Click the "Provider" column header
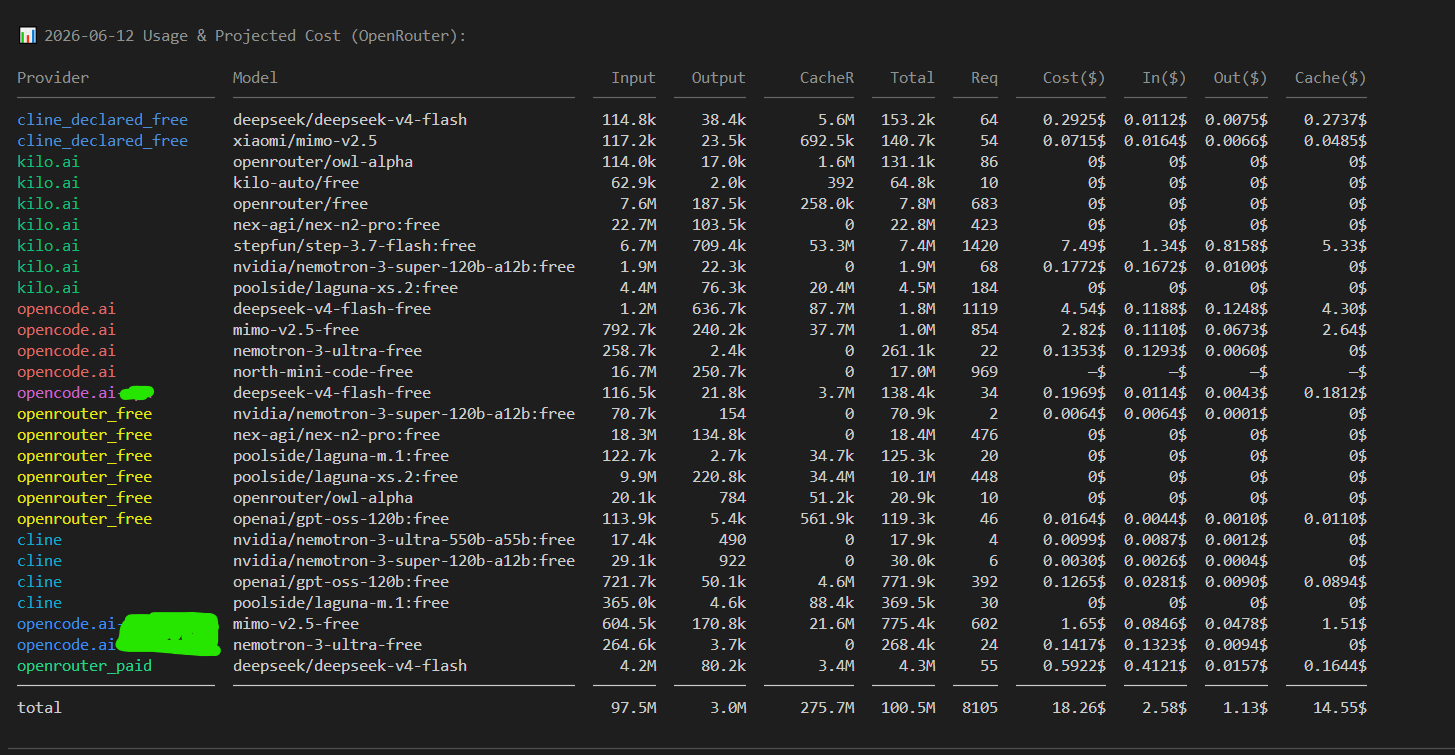This screenshot has width=1455, height=755. point(53,78)
